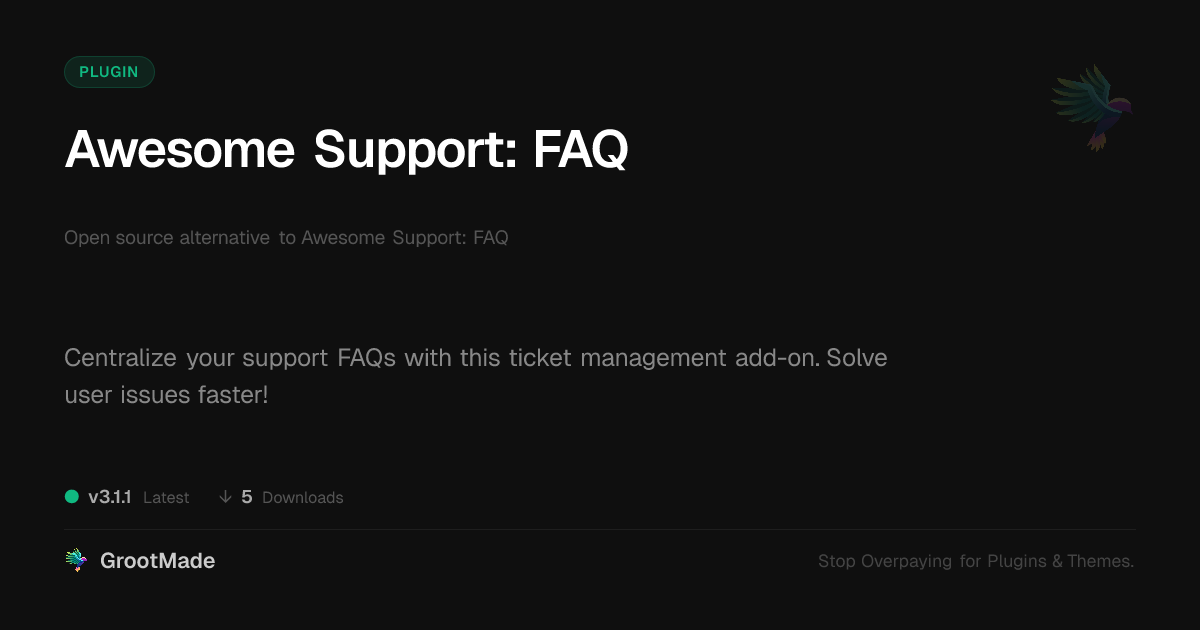
Task: Click the faded parrot logo at top right
Action: 1093,107
